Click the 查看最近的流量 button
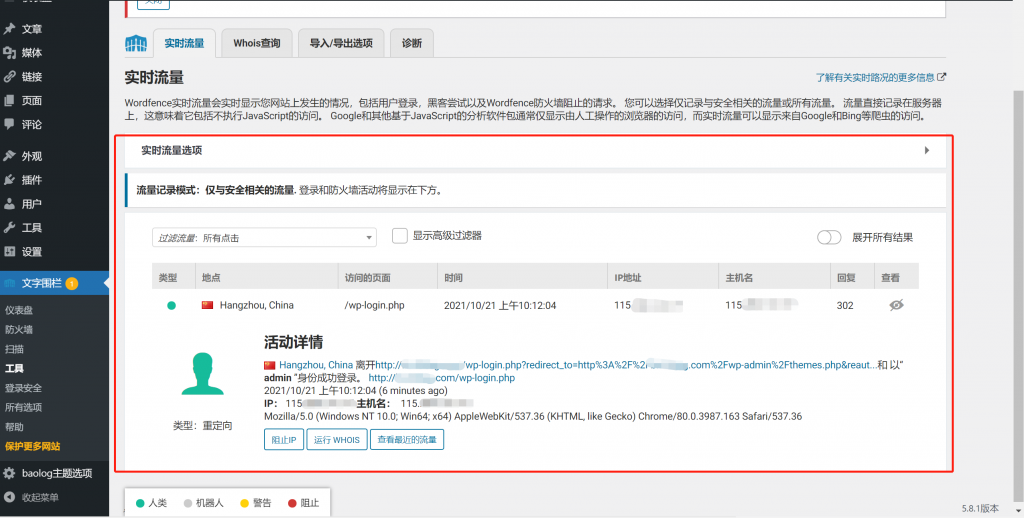1024x518 pixels. [407, 440]
